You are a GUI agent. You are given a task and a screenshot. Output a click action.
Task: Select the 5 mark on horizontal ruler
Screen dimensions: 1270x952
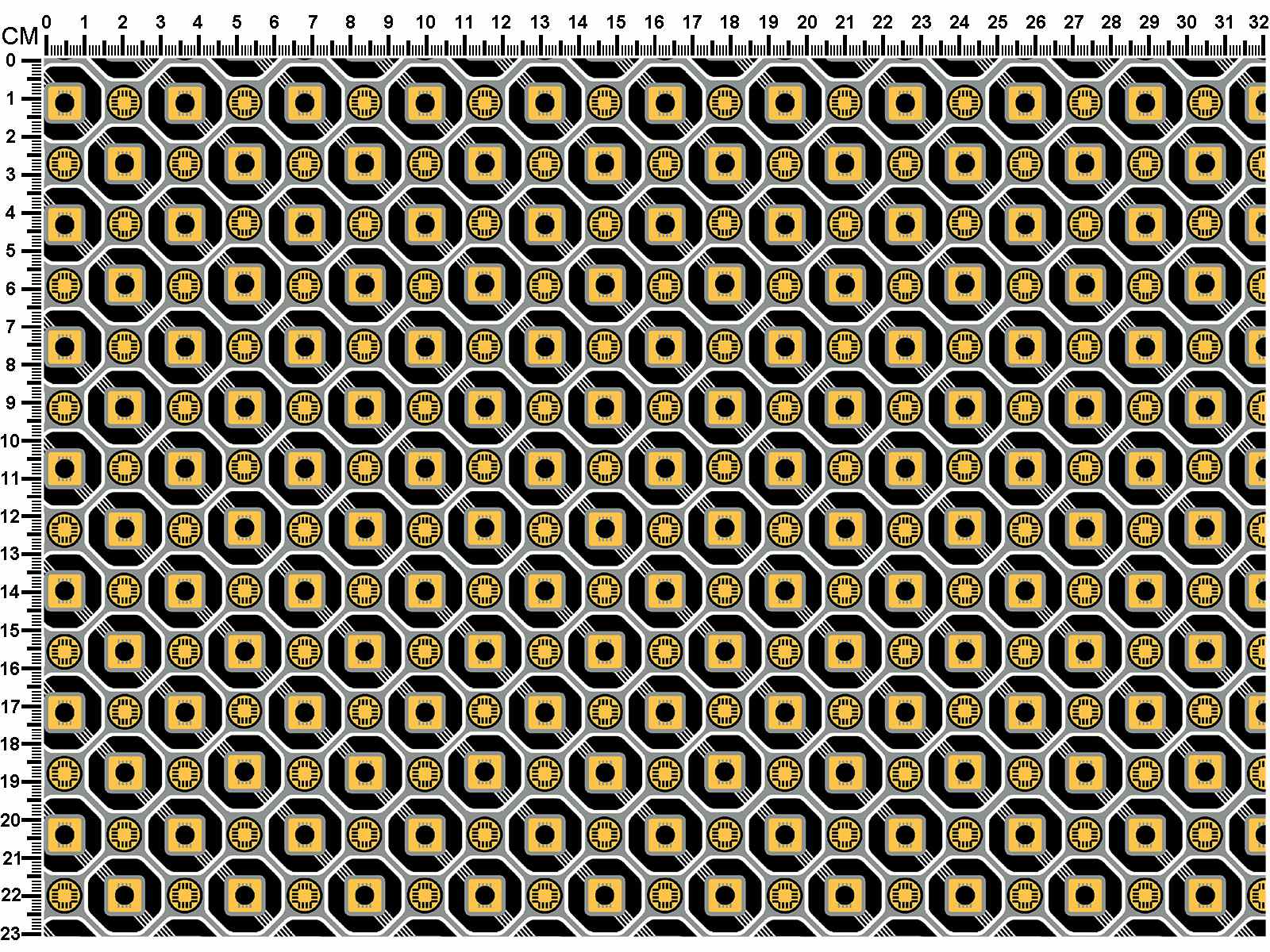pyautogui.click(x=236, y=23)
